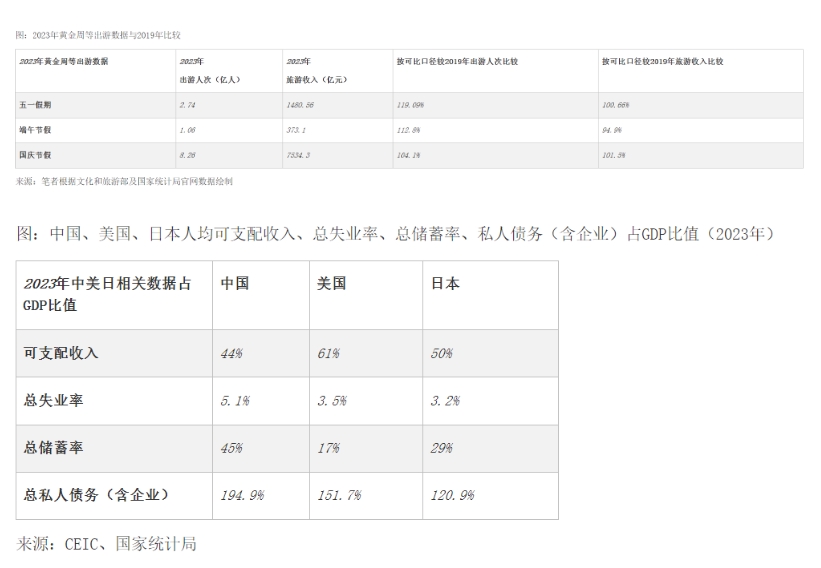Select the 总储蓄率 row label
Image resolution: width=821 pixels, height=568 pixels.
pos(53,448)
